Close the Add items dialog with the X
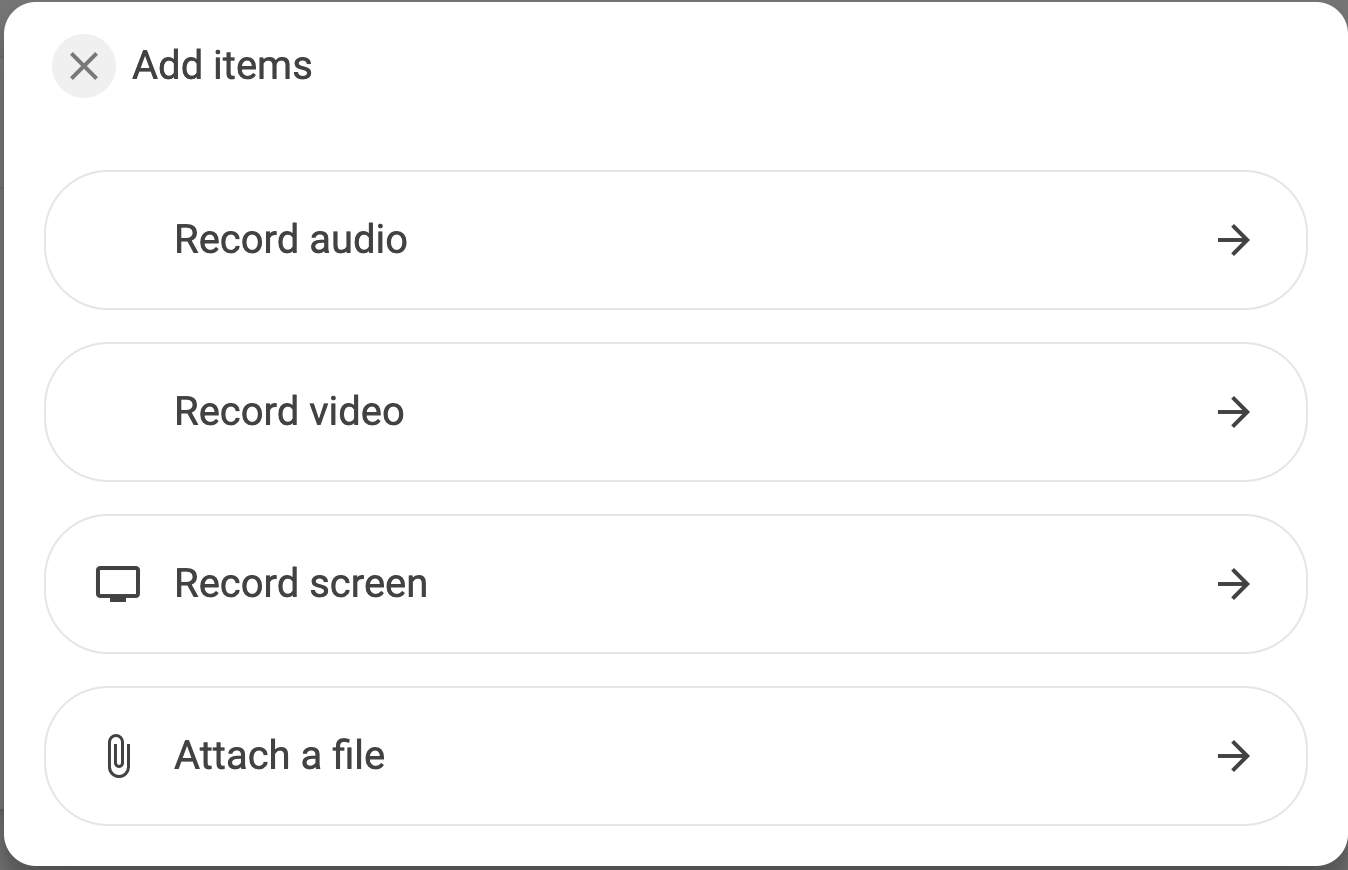This screenshot has width=1348, height=870. [x=84, y=66]
